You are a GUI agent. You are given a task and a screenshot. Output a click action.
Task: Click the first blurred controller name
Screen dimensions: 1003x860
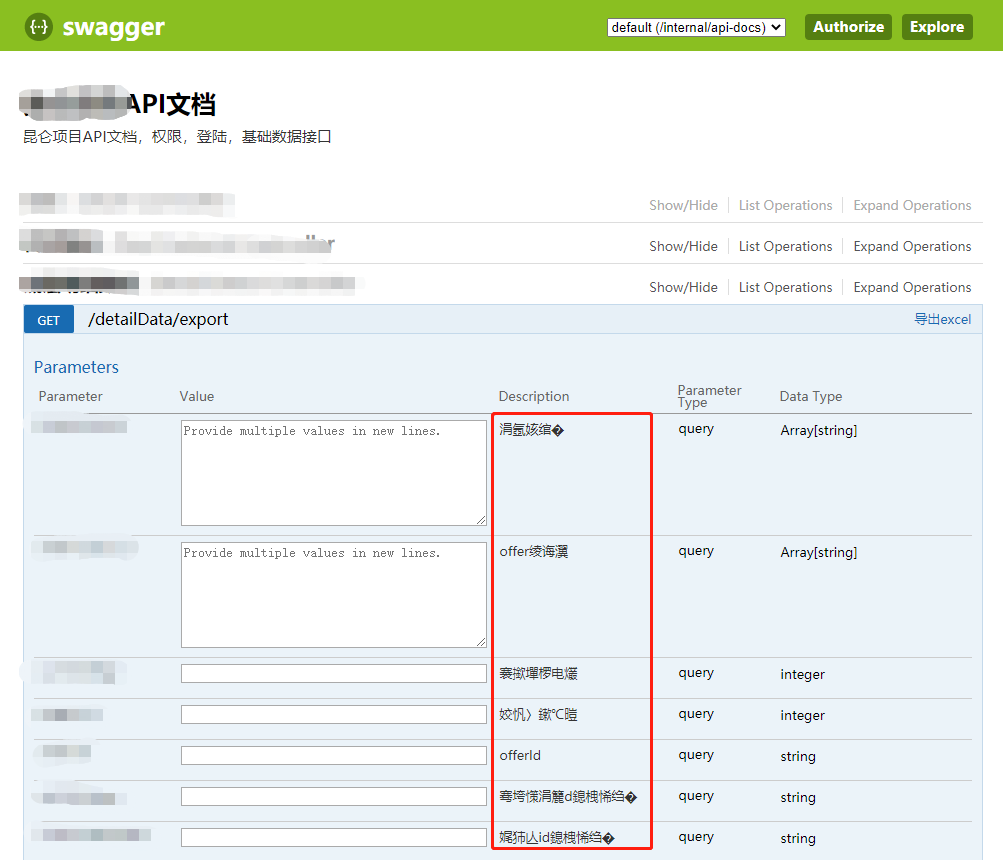coord(127,204)
